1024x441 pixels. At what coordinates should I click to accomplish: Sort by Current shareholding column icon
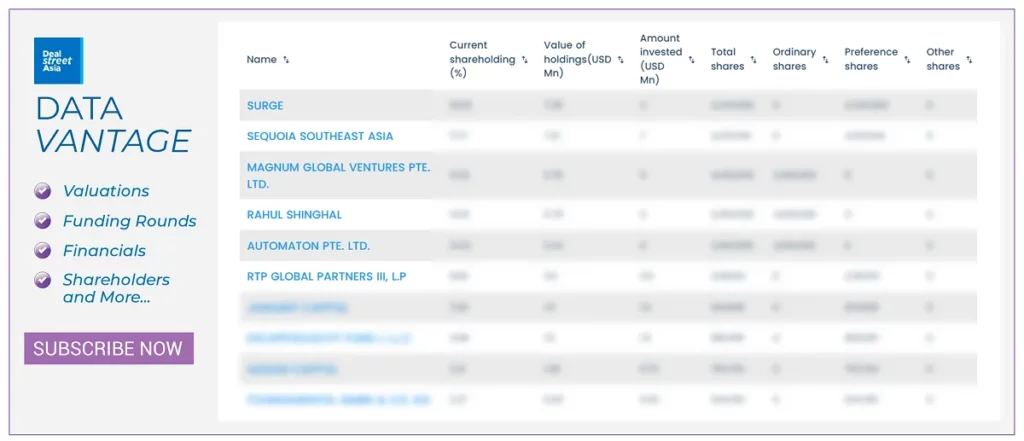525,60
